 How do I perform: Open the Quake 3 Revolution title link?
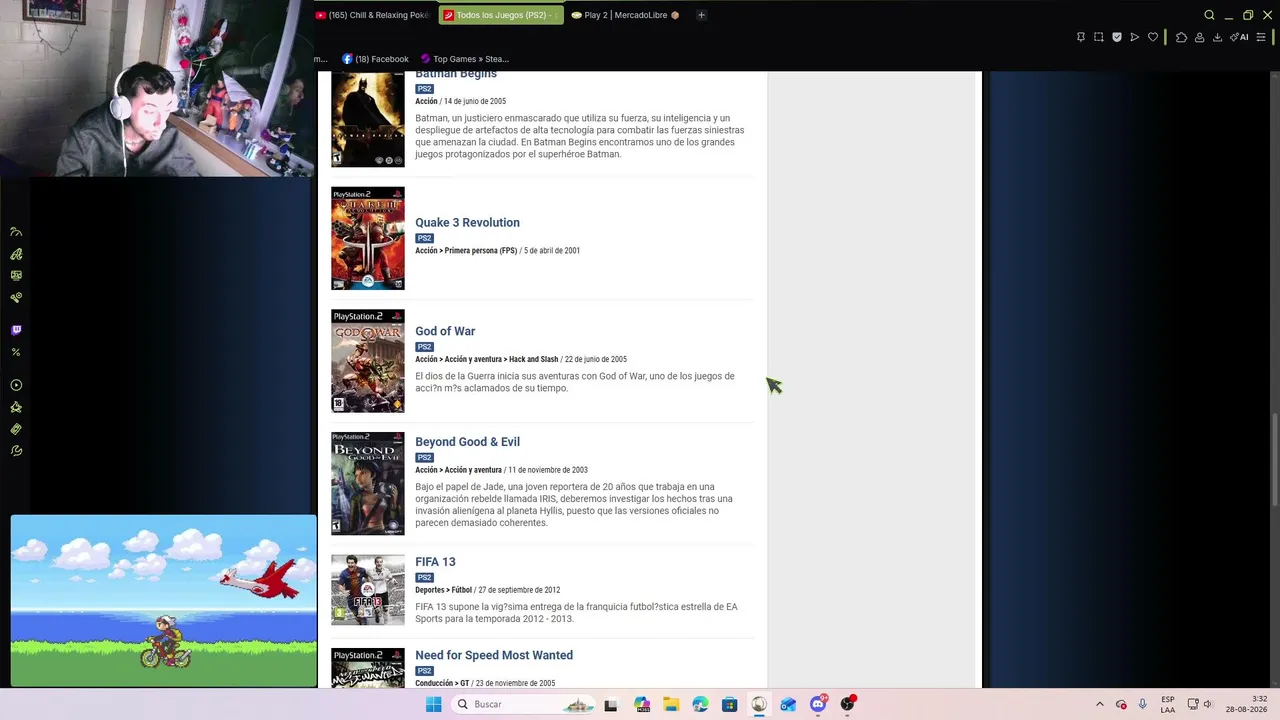click(x=467, y=223)
